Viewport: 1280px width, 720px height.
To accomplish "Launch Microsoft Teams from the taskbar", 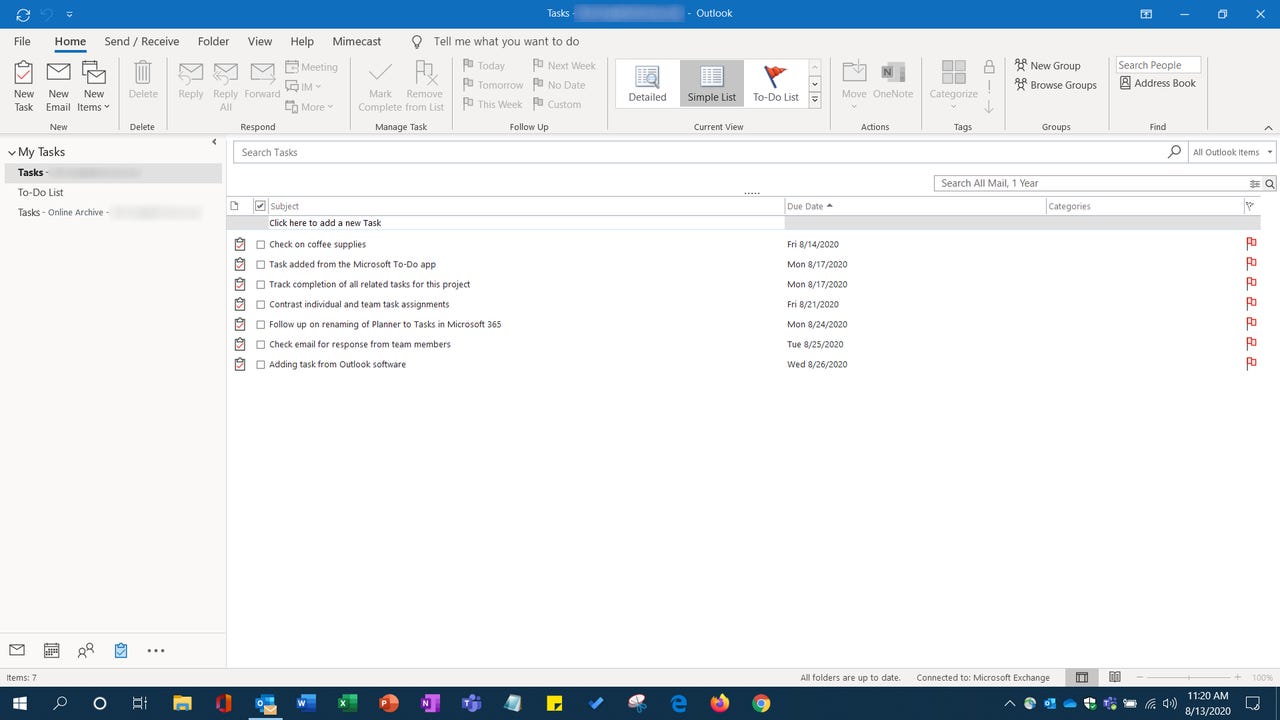I will [x=470, y=703].
